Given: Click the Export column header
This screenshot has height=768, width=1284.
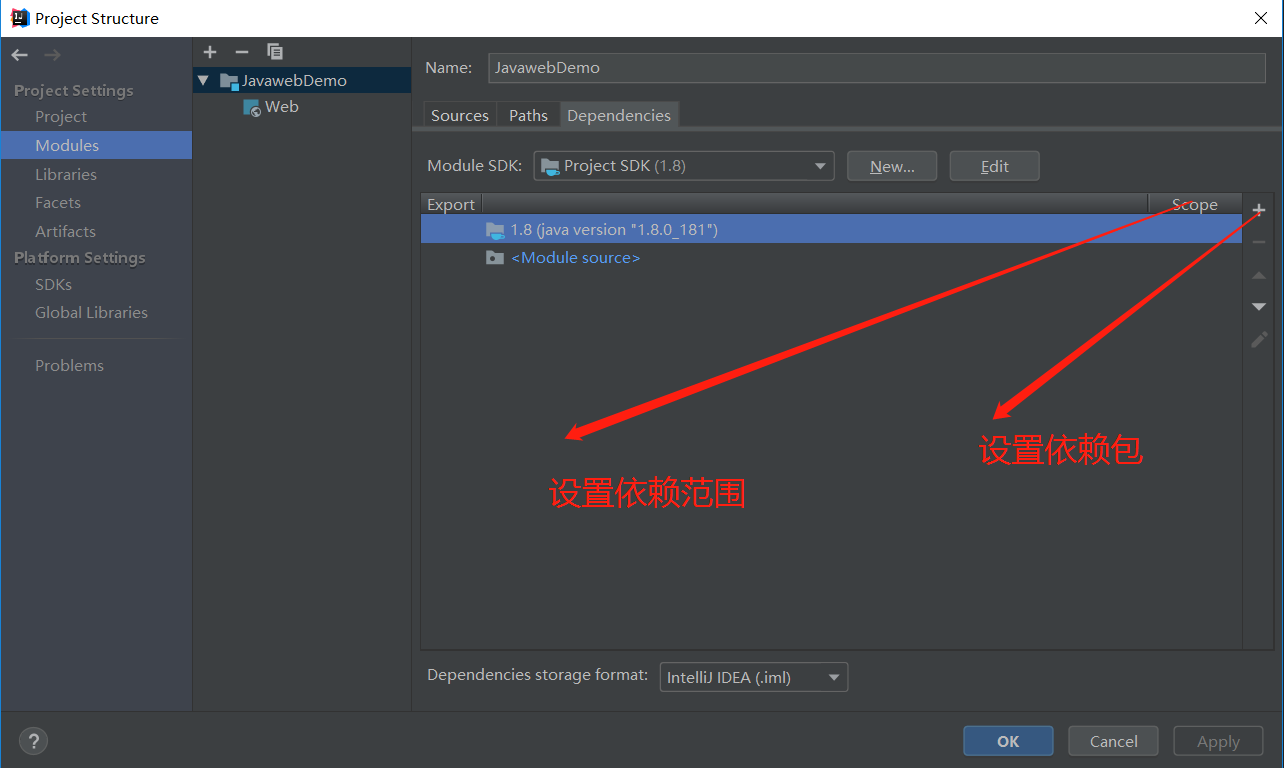Looking at the screenshot, I should point(451,204).
